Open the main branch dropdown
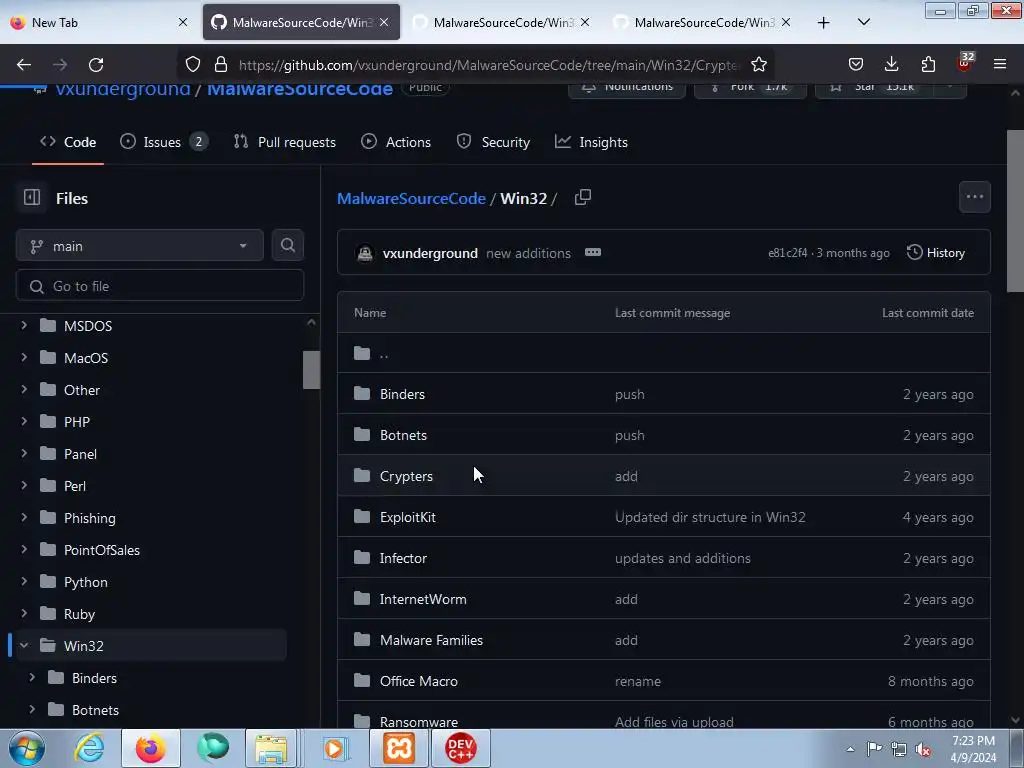 (139, 246)
